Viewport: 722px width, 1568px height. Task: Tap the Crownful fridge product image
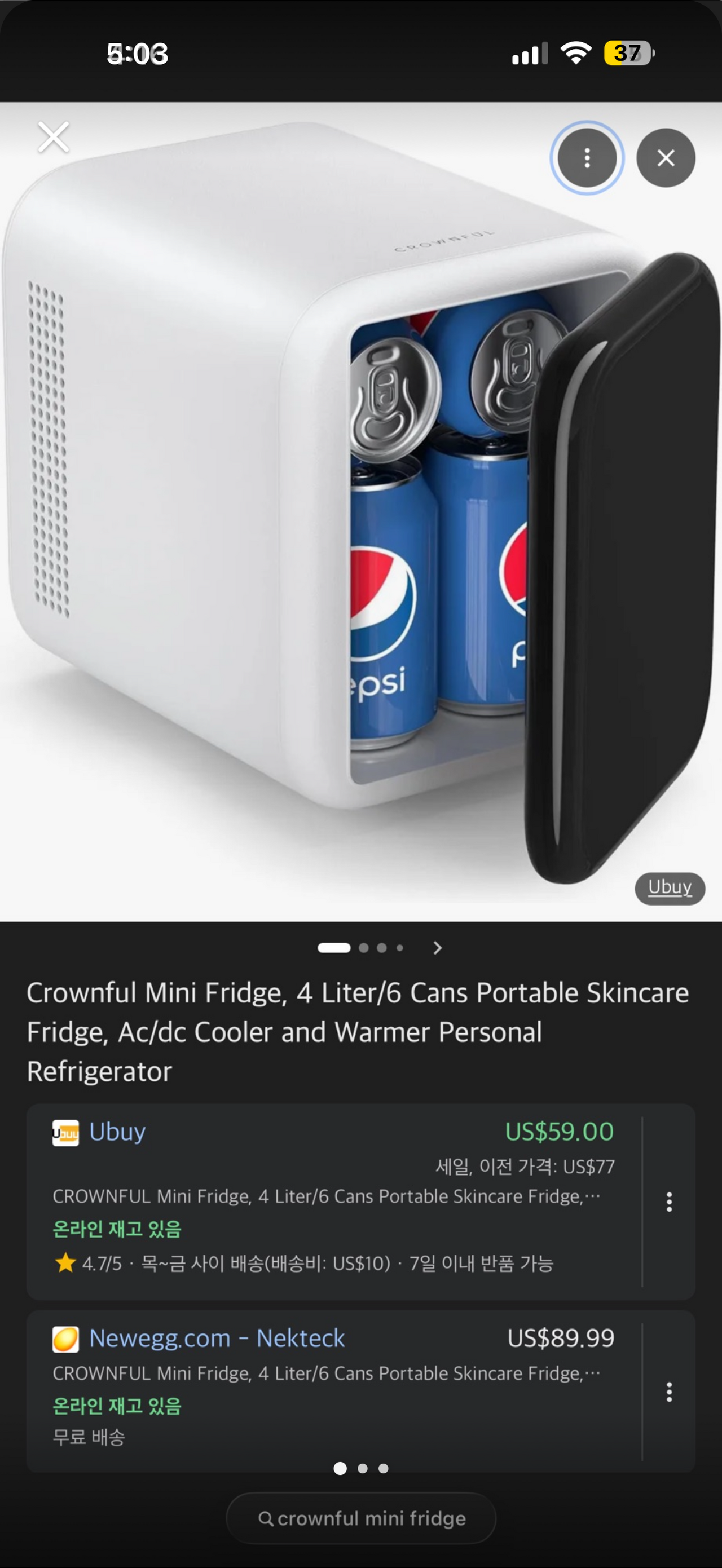[x=361, y=511]
